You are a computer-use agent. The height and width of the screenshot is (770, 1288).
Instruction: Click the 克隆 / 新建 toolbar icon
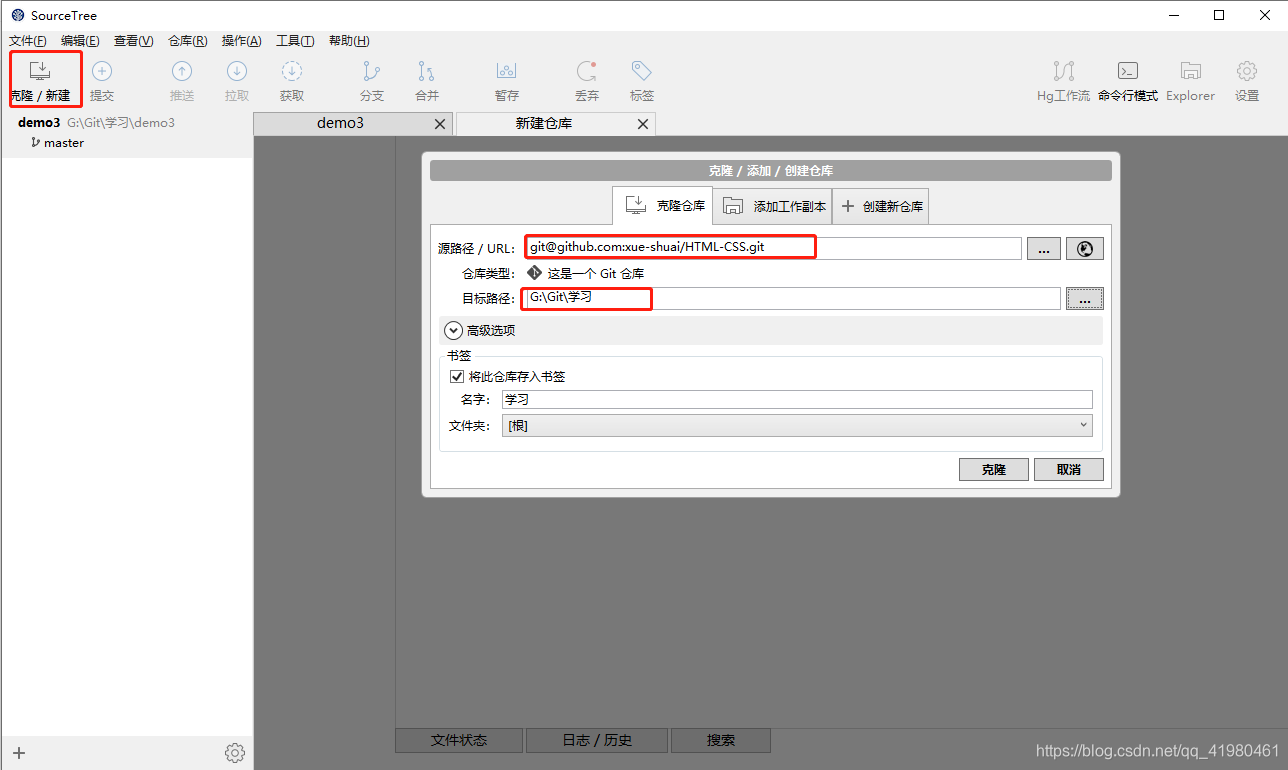40,71
